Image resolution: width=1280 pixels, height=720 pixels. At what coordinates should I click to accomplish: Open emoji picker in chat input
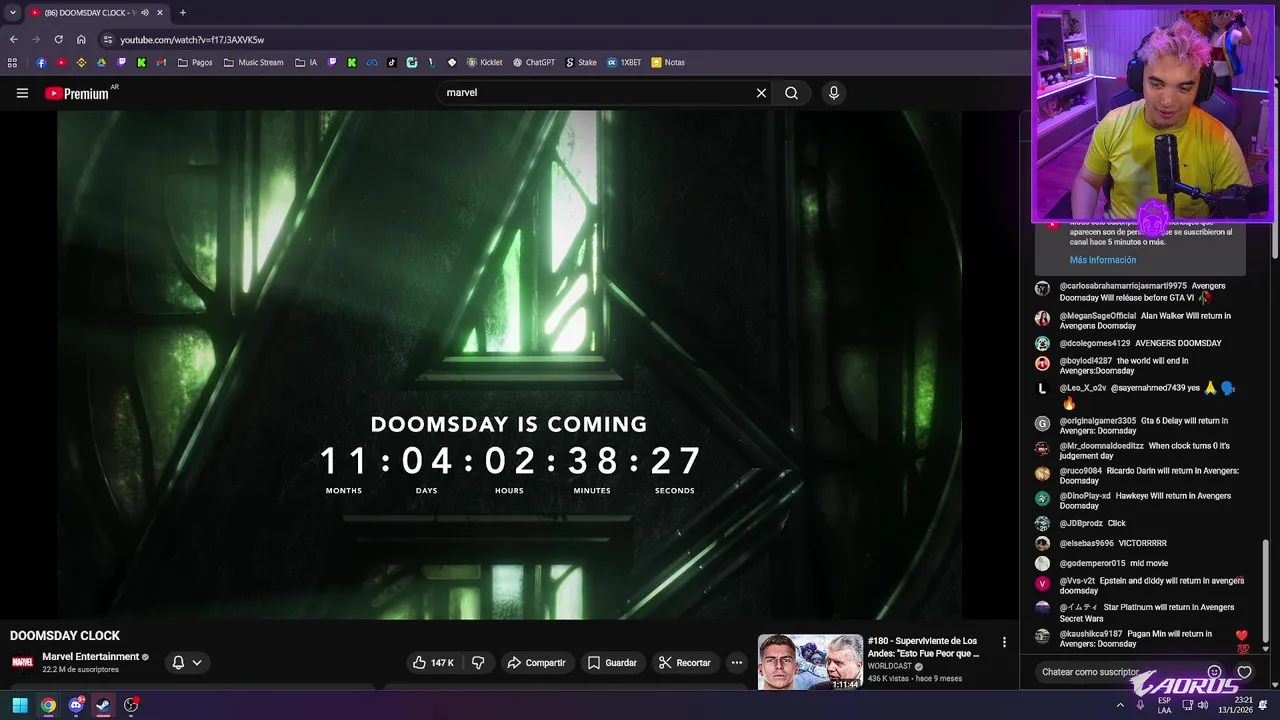tap(1214, 672)
